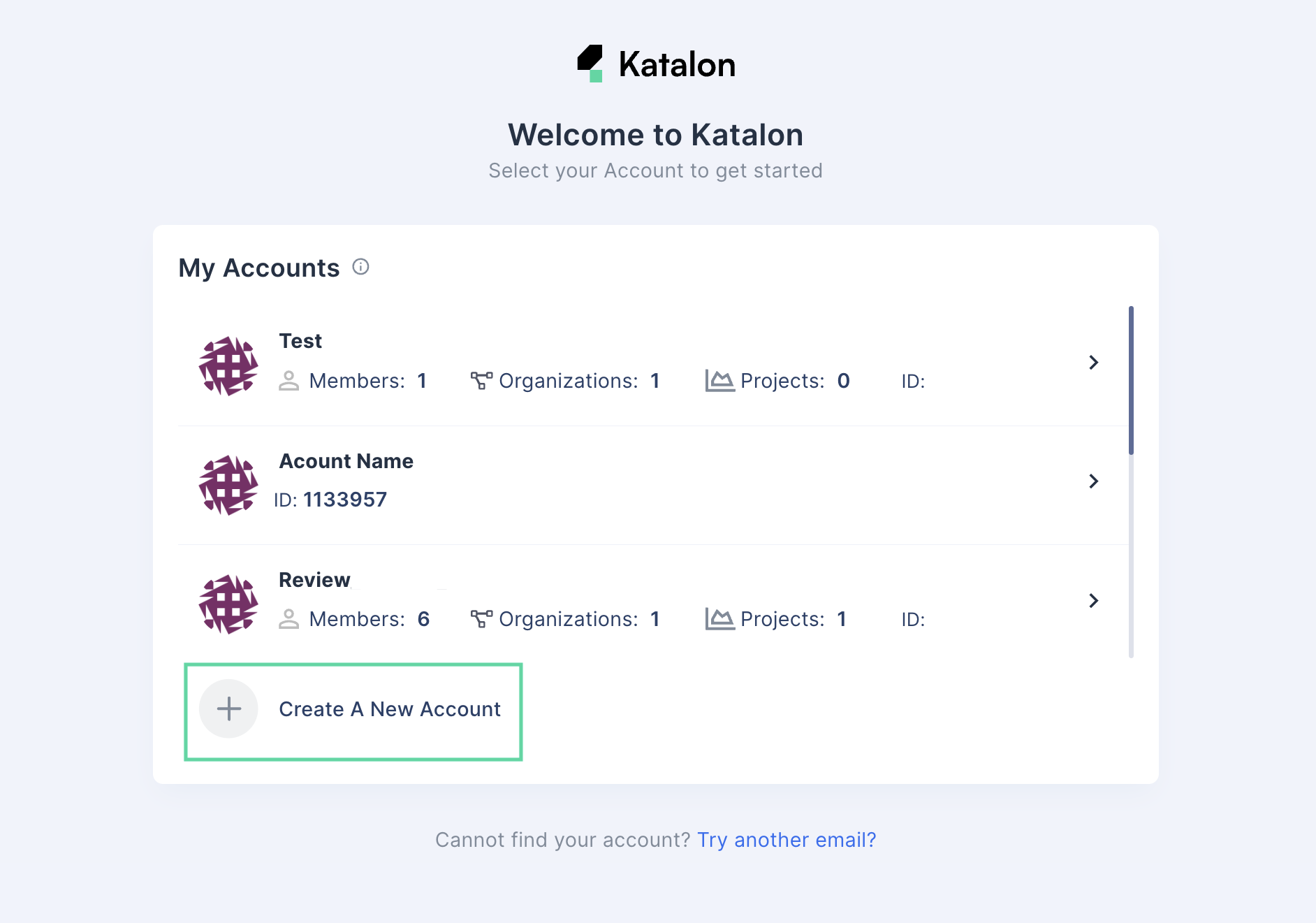The height and width of the screenshot is (923, 1316).
Task: Select the Review account row
Action: 629,601
